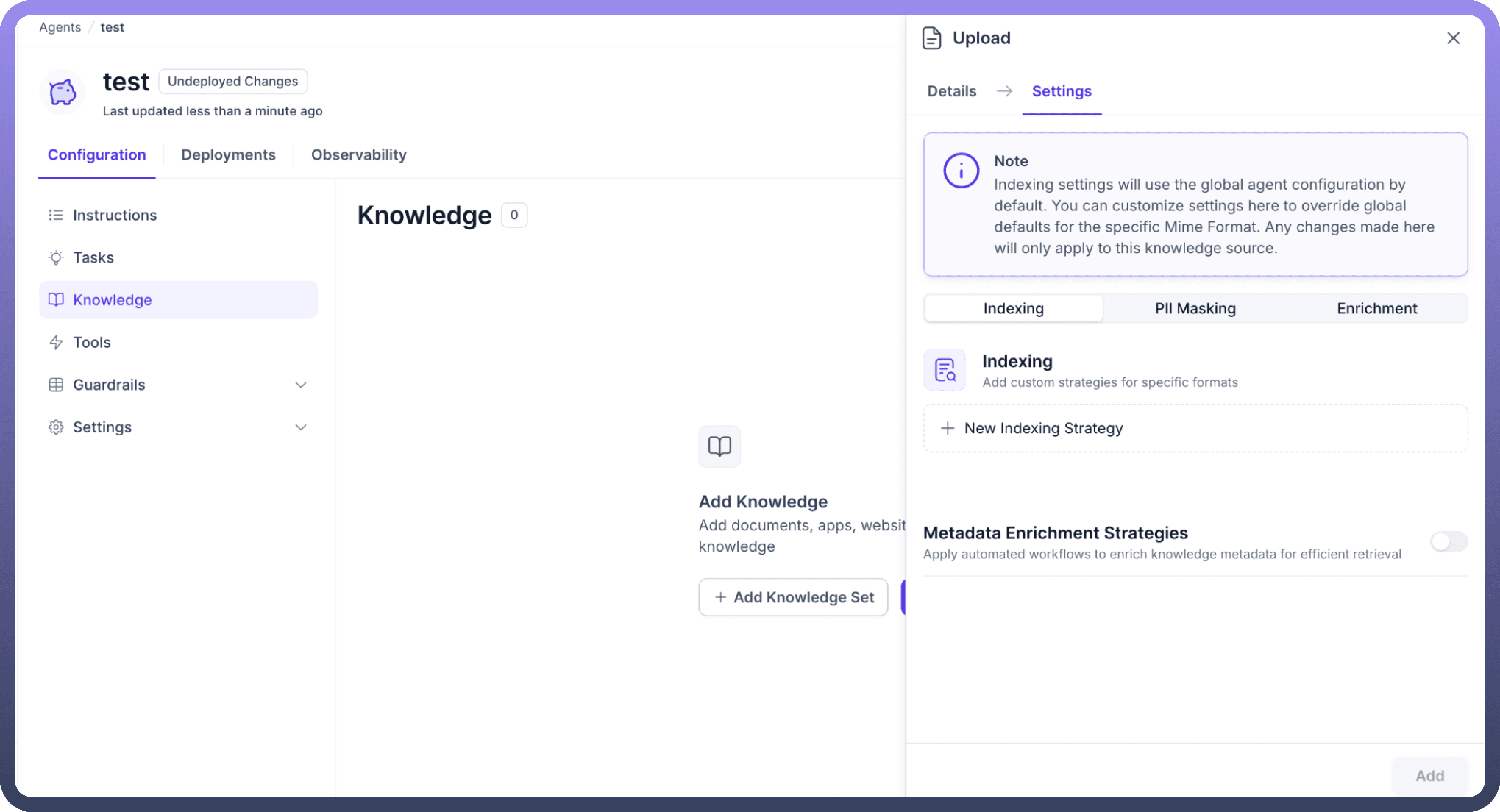Enable Metadata Enrichment Strategies toggle
The image size is (1500, 812).
pyautogui.click(x=1448, y=542)
